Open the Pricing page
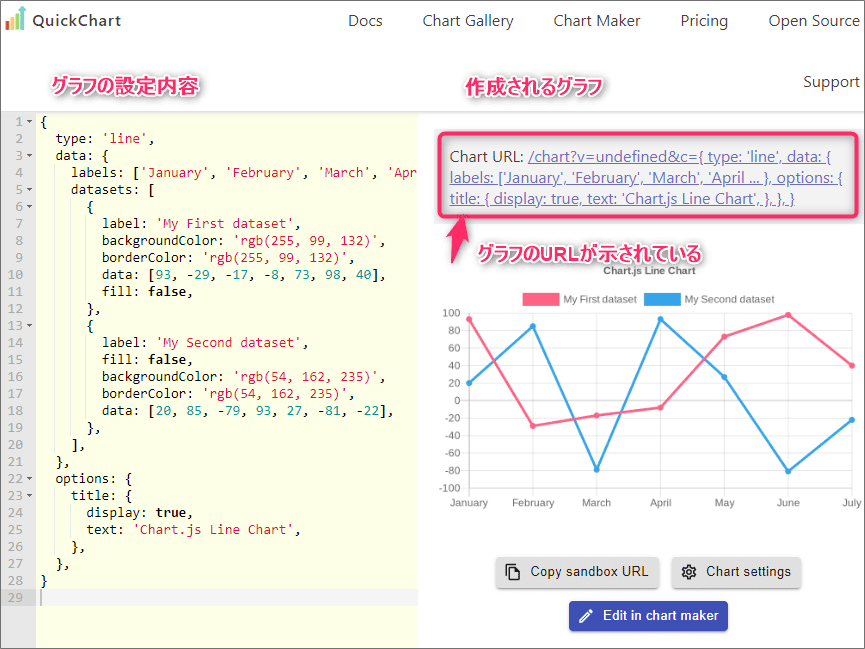Image resolution: width=865 pixels, height=649 pixels. (704, 21)
